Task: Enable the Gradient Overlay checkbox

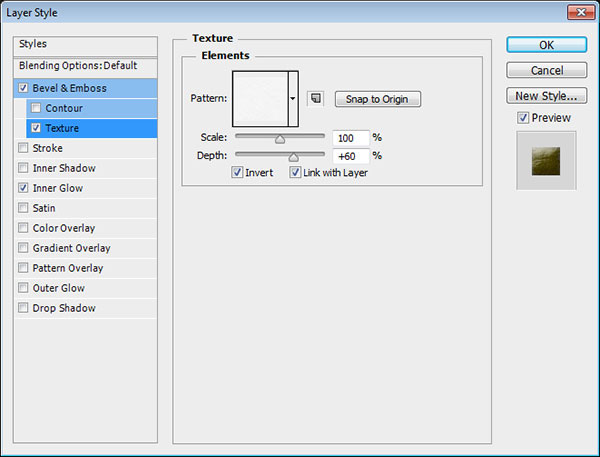Action: point(23,248)
